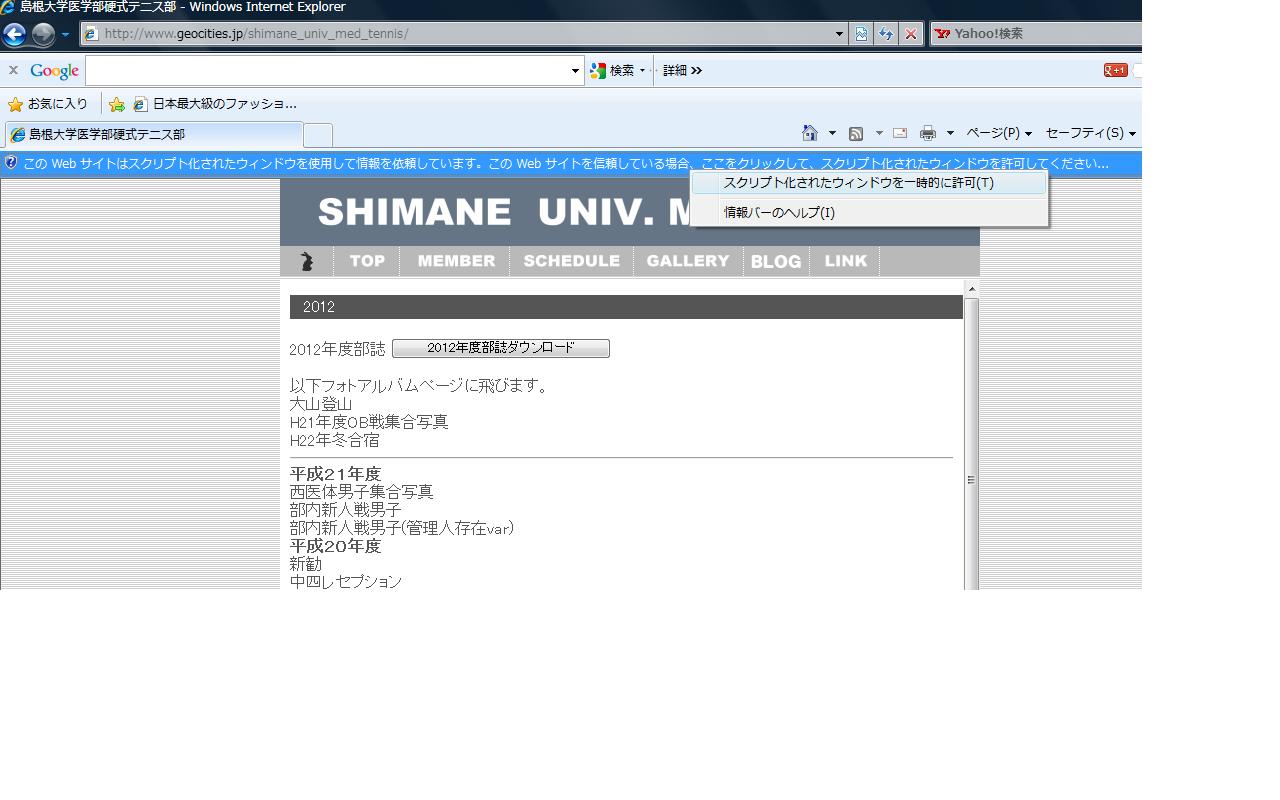Screen dimensions: 1280x800
Task: Open a new blank tab
Action: (x=318, y=135)
